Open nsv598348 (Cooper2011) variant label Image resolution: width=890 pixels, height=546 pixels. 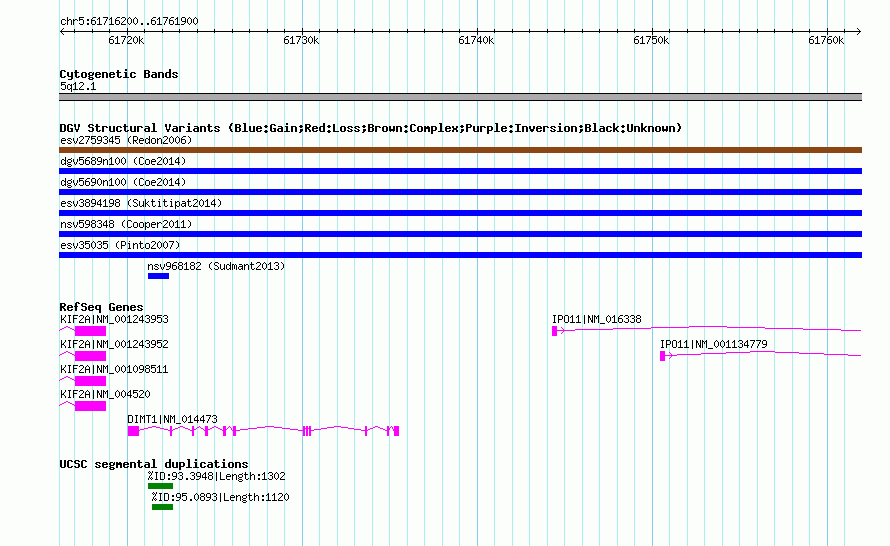coord(126,224)
